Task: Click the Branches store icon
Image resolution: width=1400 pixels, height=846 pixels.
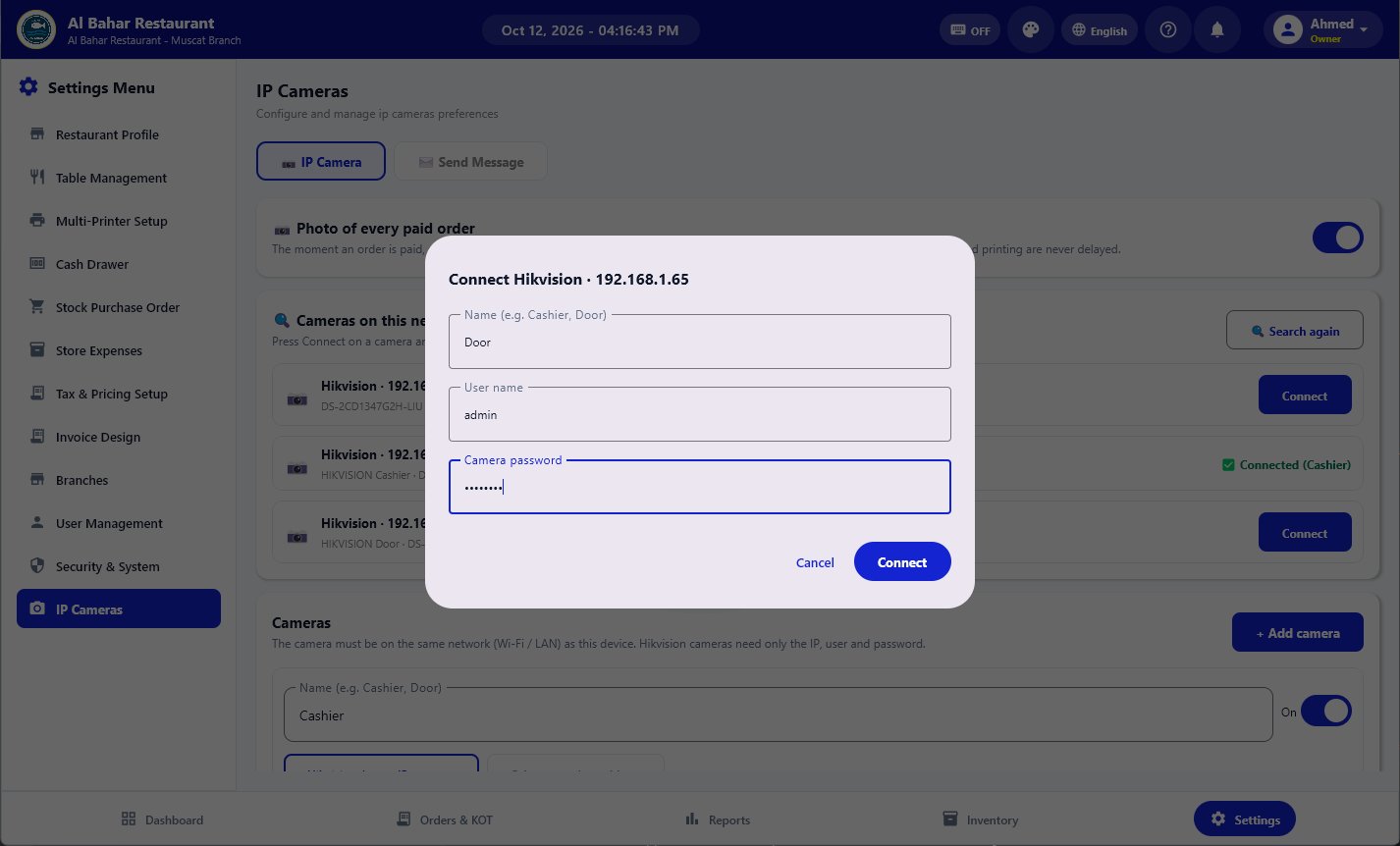Action: click(x=37, y=480)
